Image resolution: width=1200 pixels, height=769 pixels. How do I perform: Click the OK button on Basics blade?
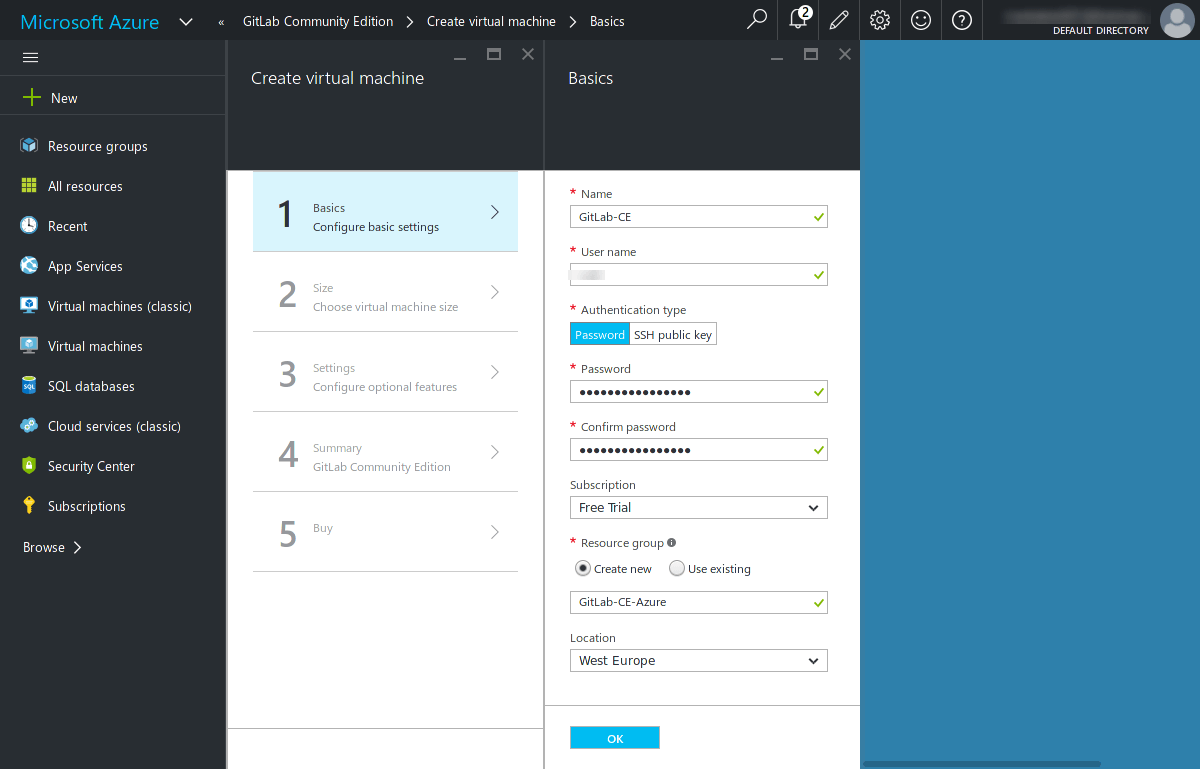click(614, 737)
